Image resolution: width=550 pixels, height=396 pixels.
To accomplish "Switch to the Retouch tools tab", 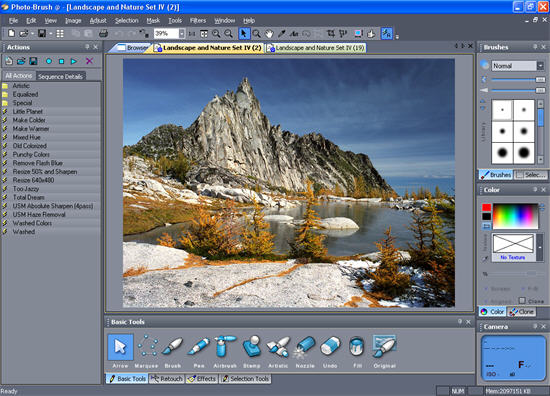I will coord(167,379).
